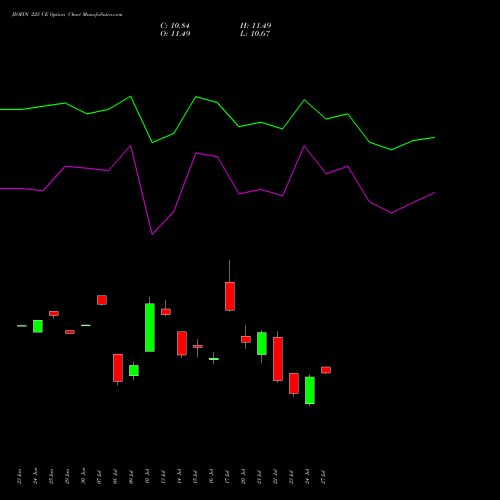Click the chart title text at top left

(x=67, y=15)
